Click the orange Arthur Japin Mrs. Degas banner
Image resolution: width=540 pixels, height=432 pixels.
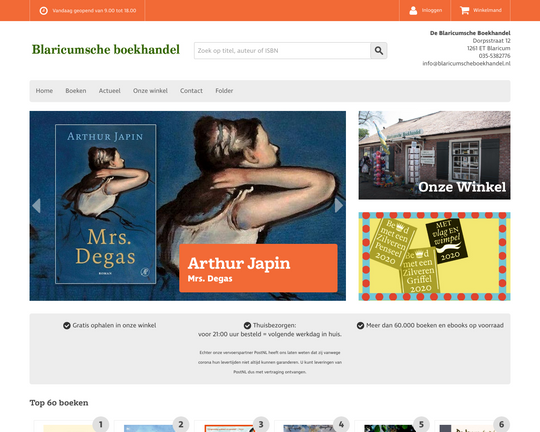pos(258,268)
